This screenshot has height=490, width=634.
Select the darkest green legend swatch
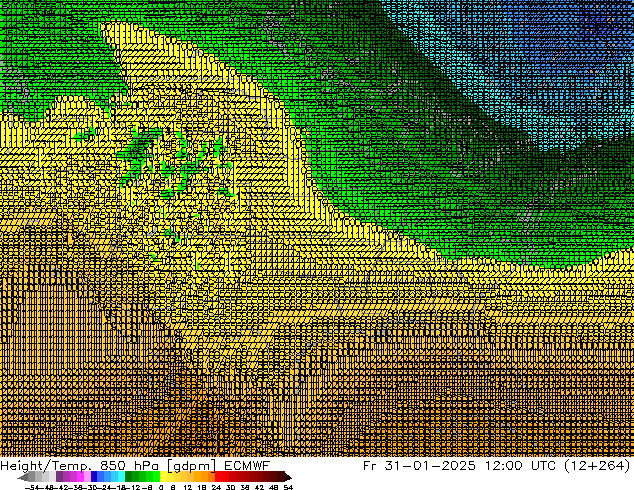(x=129, y=477)
